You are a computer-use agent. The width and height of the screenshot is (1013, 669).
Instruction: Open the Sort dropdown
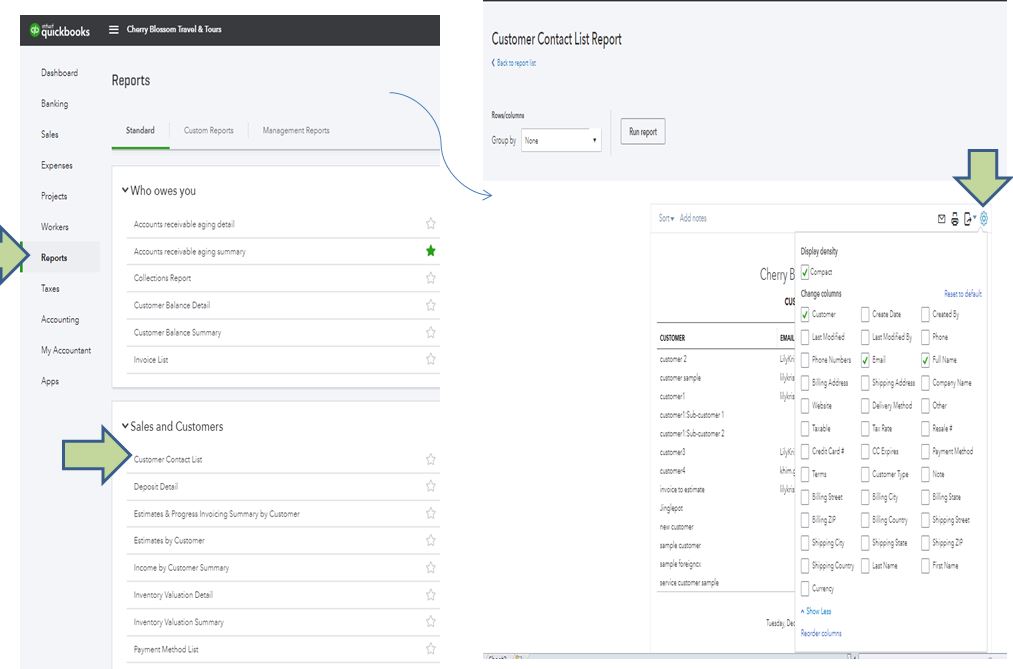[666, 218]
